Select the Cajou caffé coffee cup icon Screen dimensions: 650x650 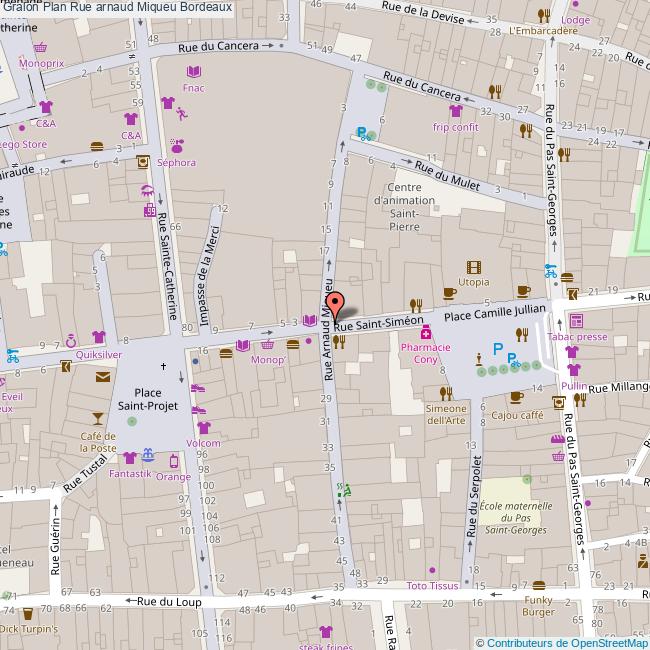click(516, 396)
